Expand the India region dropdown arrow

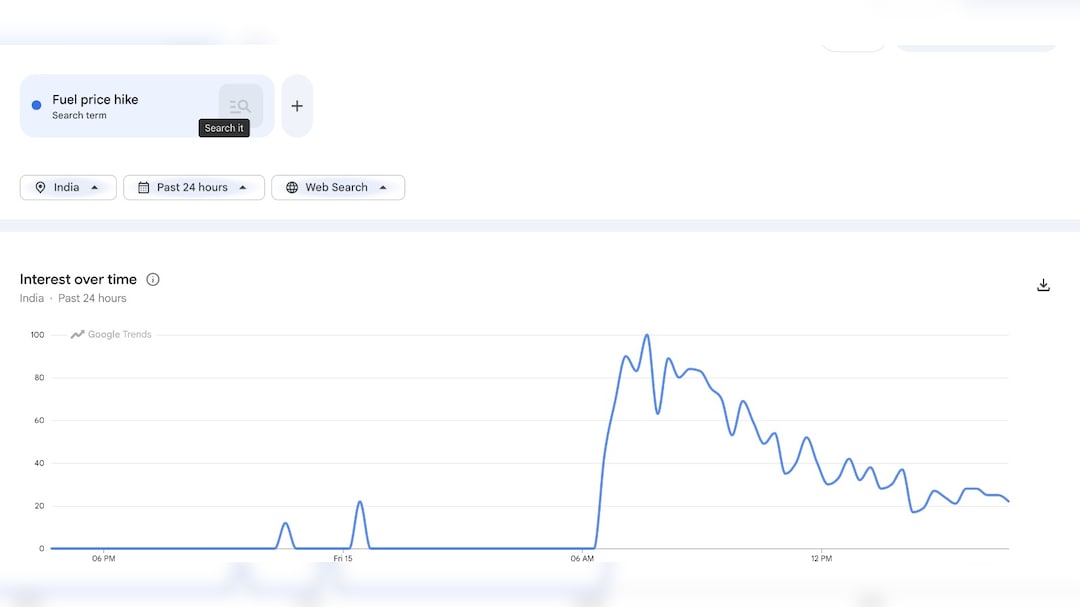click(x=94, y=187)
